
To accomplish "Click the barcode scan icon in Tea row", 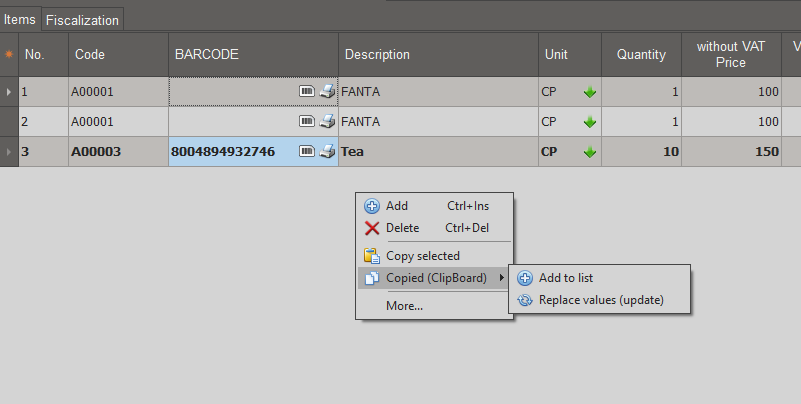I will tap(307, 152).
